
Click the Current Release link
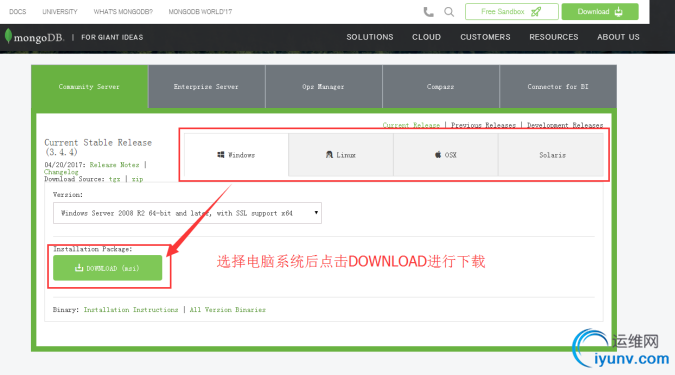click(x=411, y=125)
